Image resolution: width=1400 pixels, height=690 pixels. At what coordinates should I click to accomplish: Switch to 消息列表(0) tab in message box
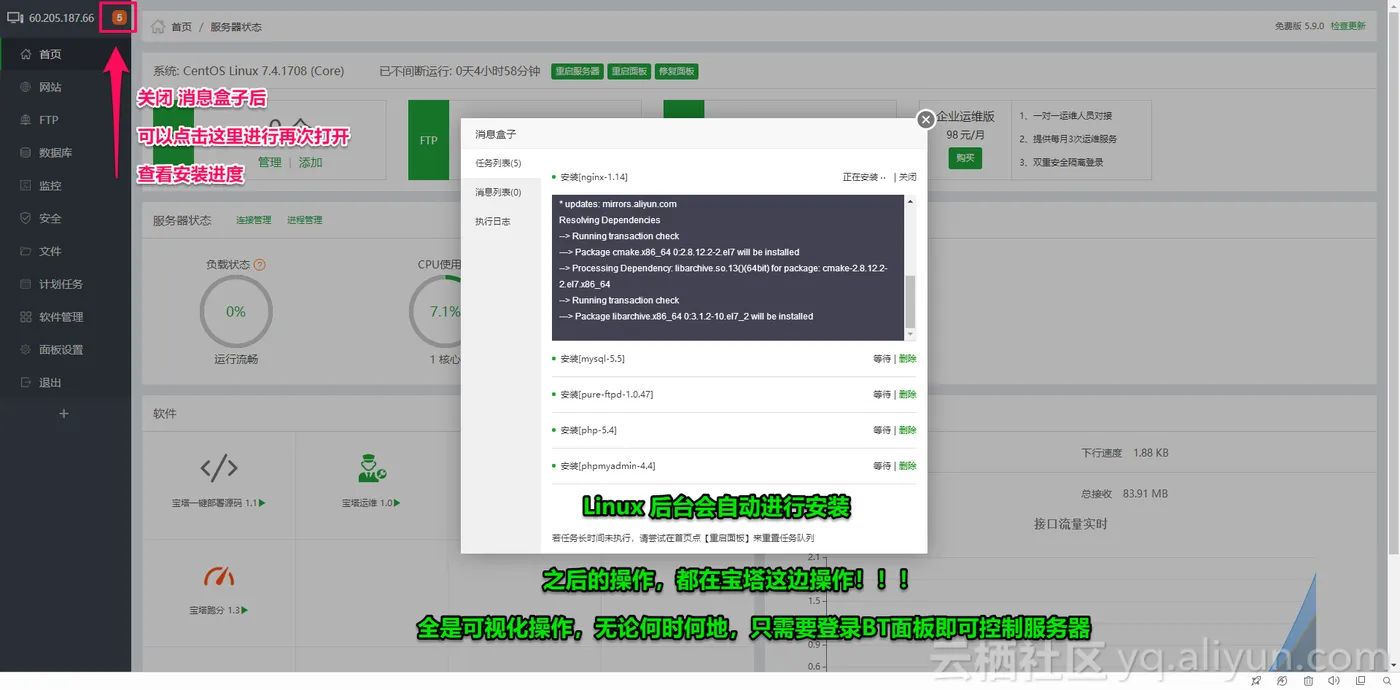tap(498, 192)
